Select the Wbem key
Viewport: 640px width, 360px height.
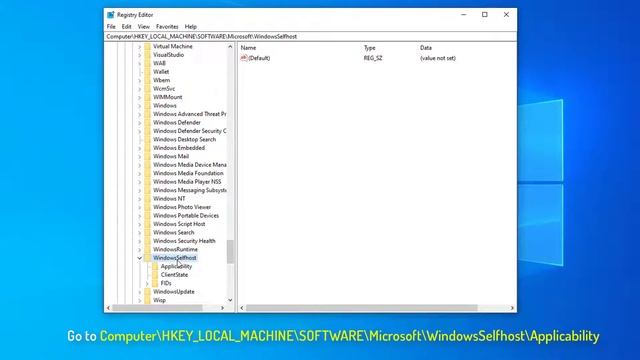point(161,80)
